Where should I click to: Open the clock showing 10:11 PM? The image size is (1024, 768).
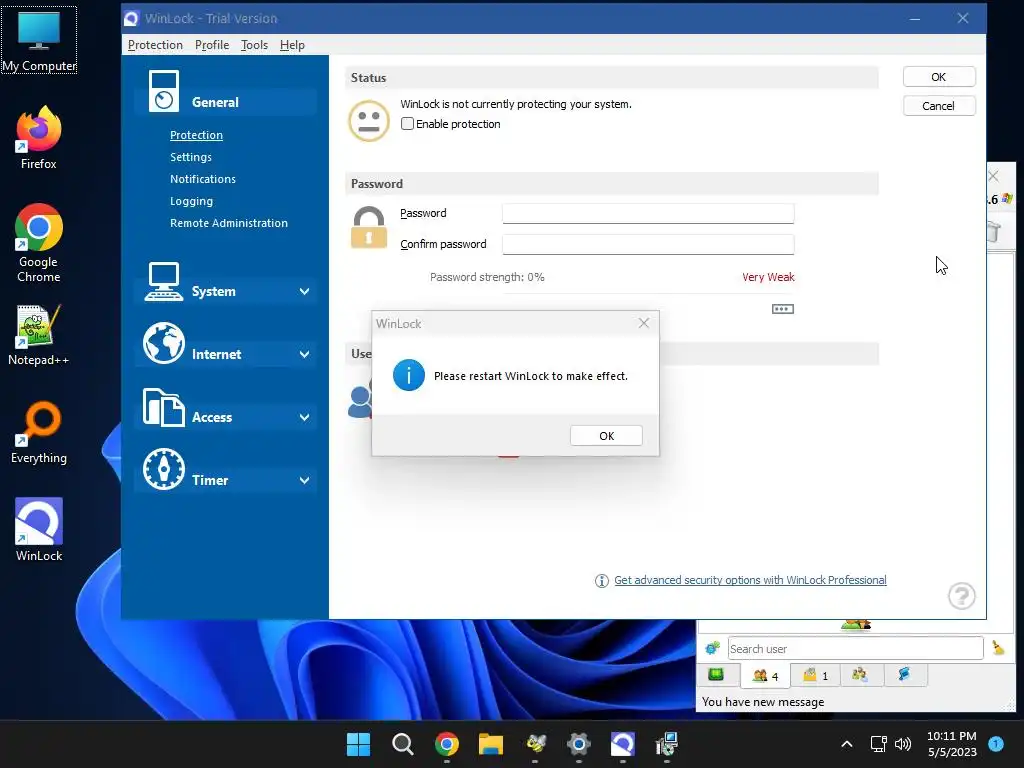(952, 744)
